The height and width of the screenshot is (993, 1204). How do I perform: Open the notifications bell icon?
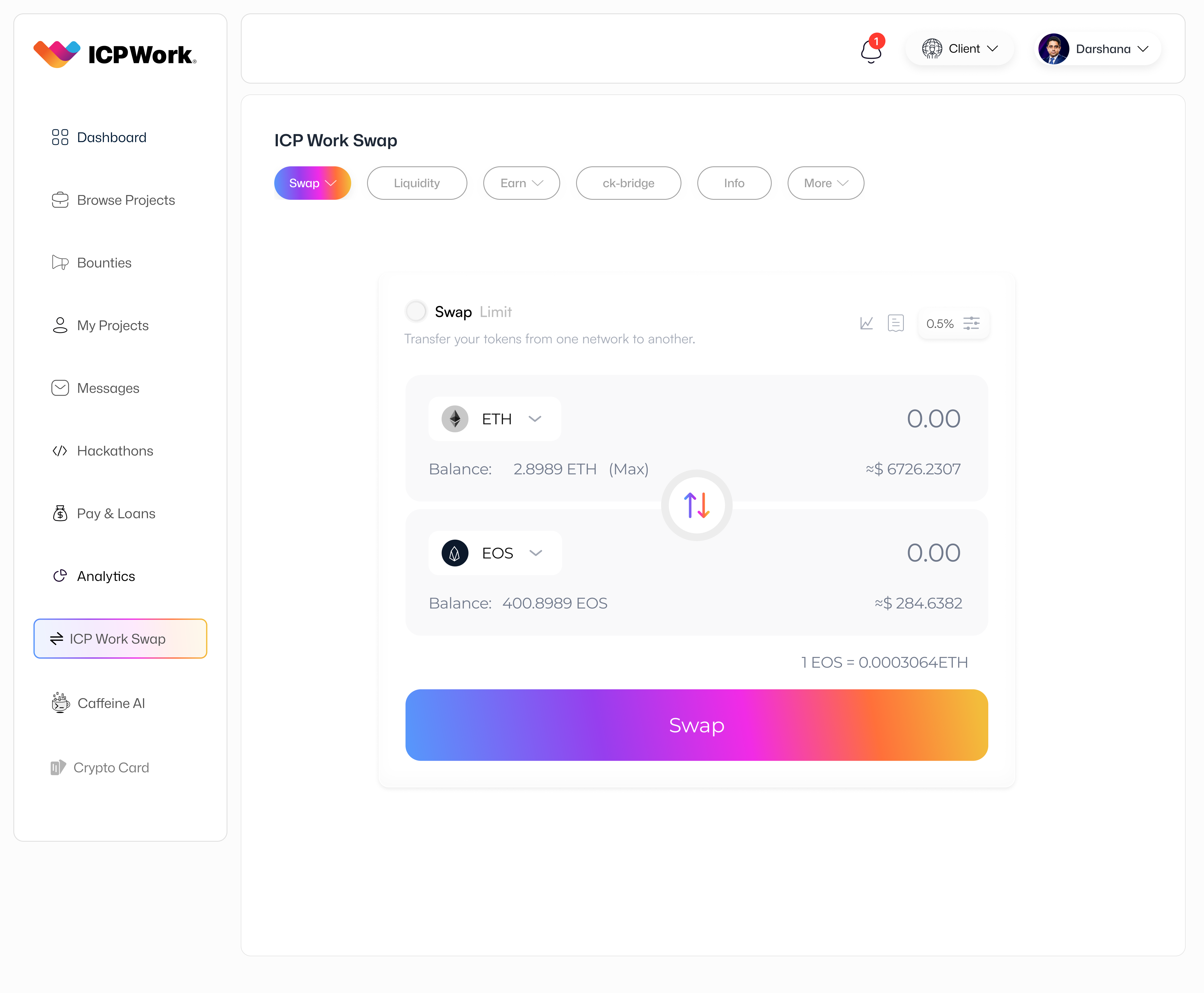[870, 50]
